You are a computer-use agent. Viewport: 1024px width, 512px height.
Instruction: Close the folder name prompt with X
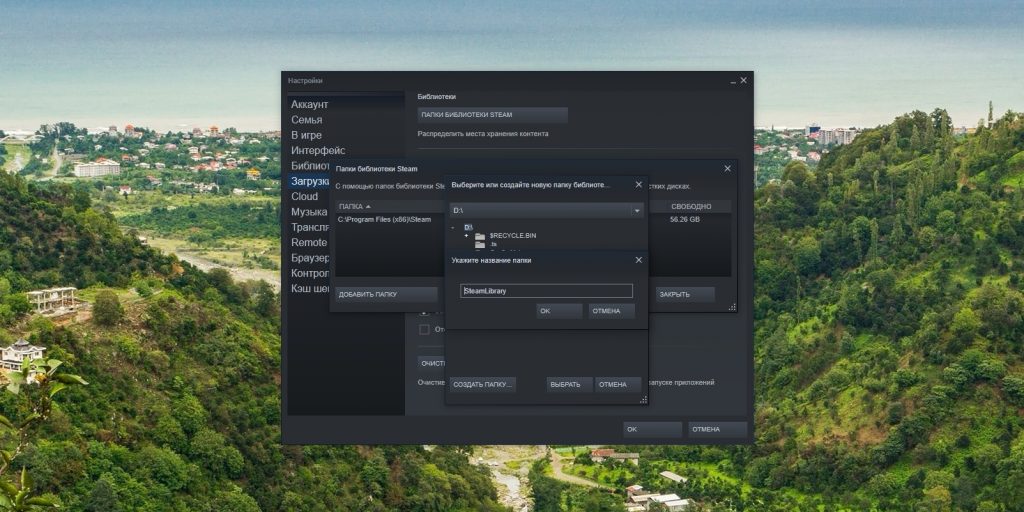[639, 260]
